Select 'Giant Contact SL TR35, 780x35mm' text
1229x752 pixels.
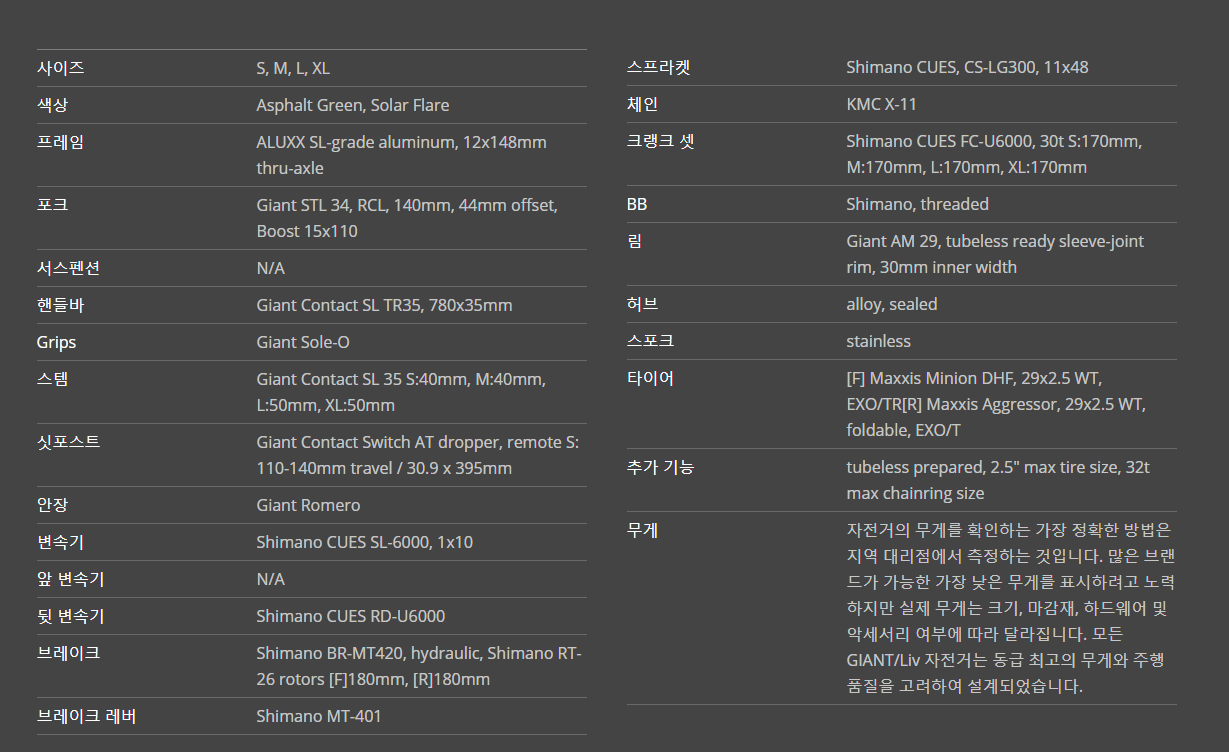click(x=385, y=305)
